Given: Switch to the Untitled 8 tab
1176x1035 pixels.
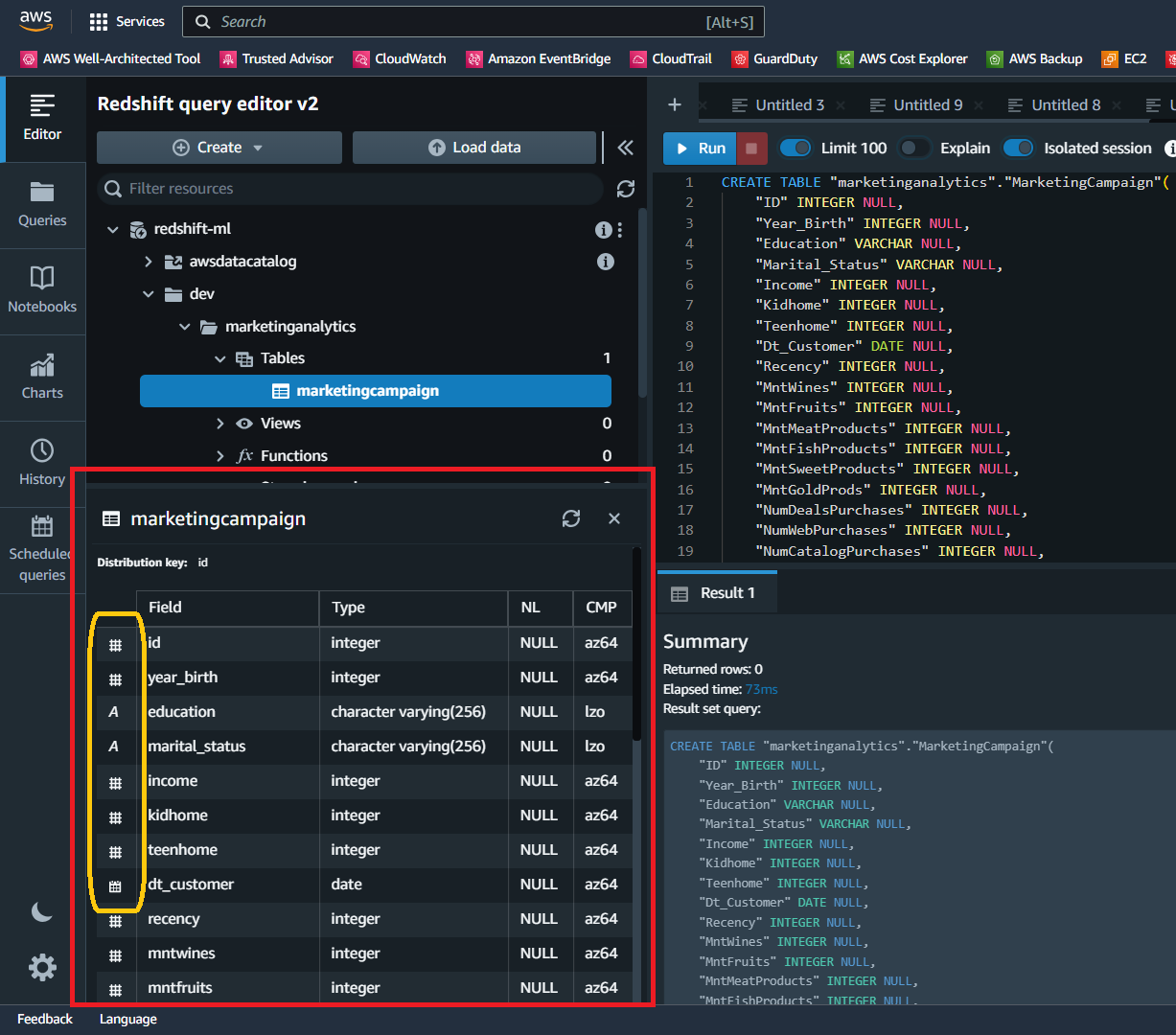Looking at the screenshot, I should tap(1054, 104).
